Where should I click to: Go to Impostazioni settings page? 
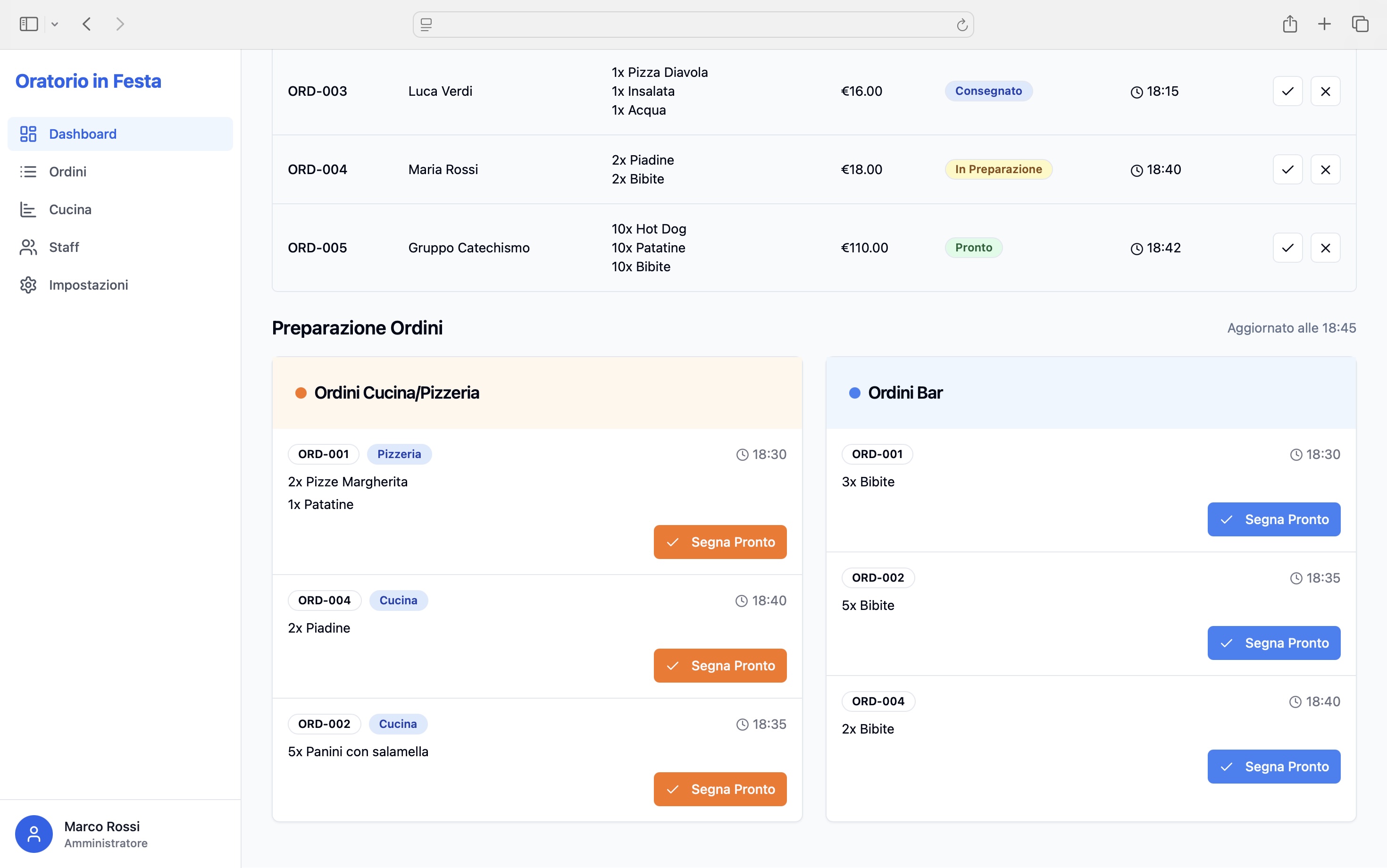pyautogui.click(x=88, y=285)
